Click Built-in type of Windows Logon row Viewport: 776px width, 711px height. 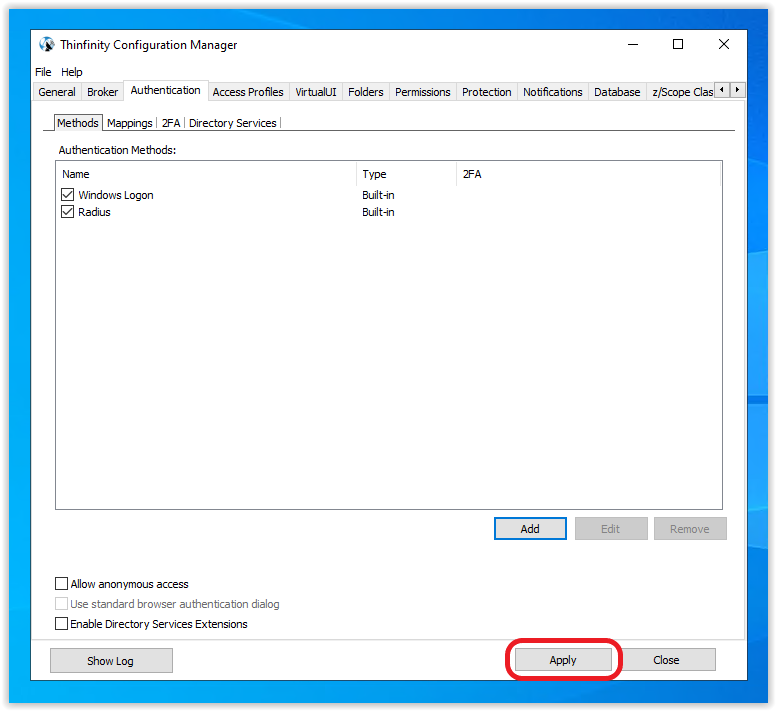click(x=378, y=195)
